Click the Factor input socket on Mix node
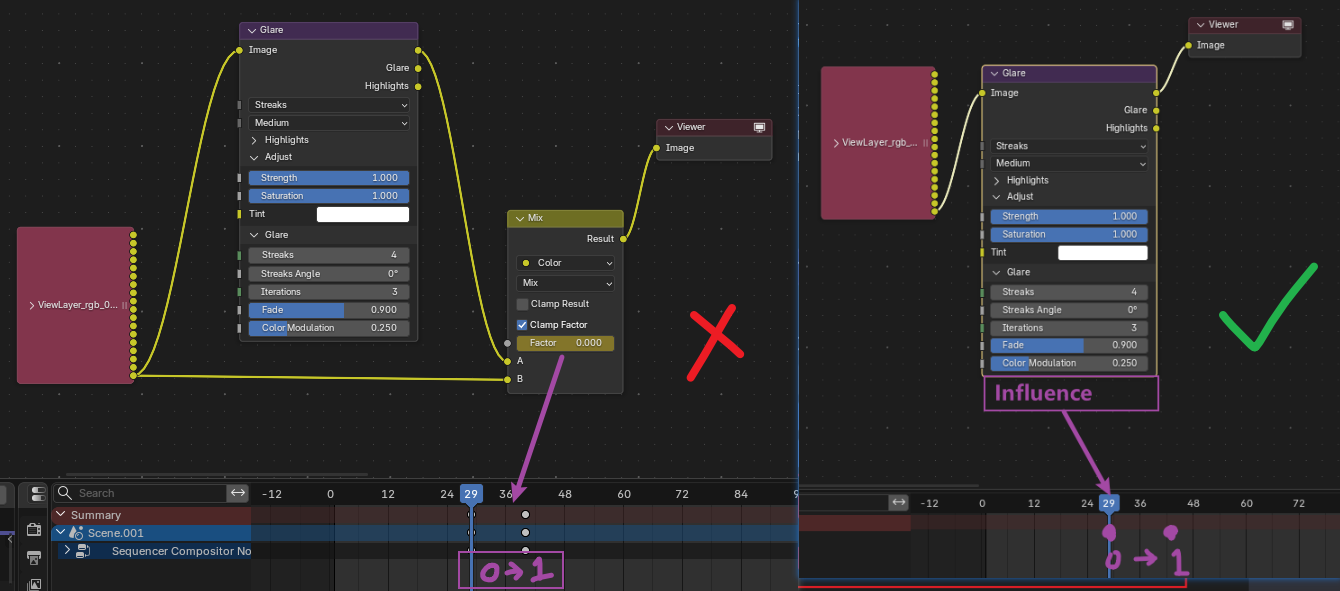 (x=508, y=343)
